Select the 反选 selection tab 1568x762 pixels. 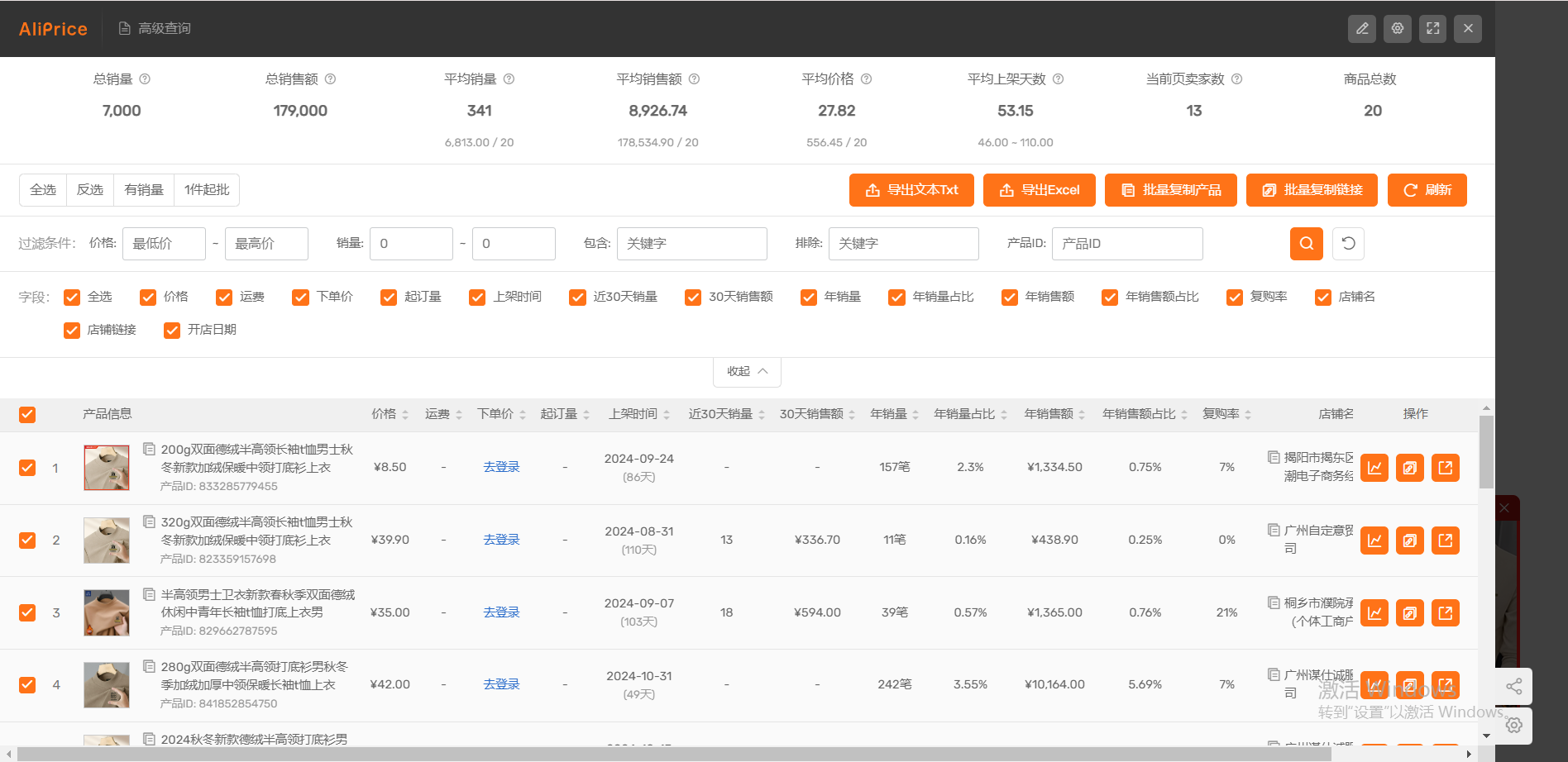click(90, 190)
